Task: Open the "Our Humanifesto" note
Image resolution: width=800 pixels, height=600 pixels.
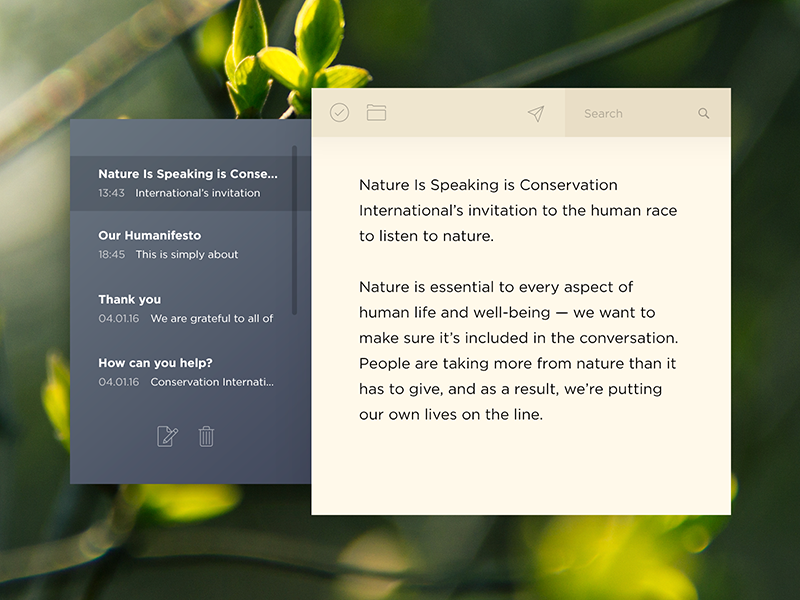Action: coord(150,236)
